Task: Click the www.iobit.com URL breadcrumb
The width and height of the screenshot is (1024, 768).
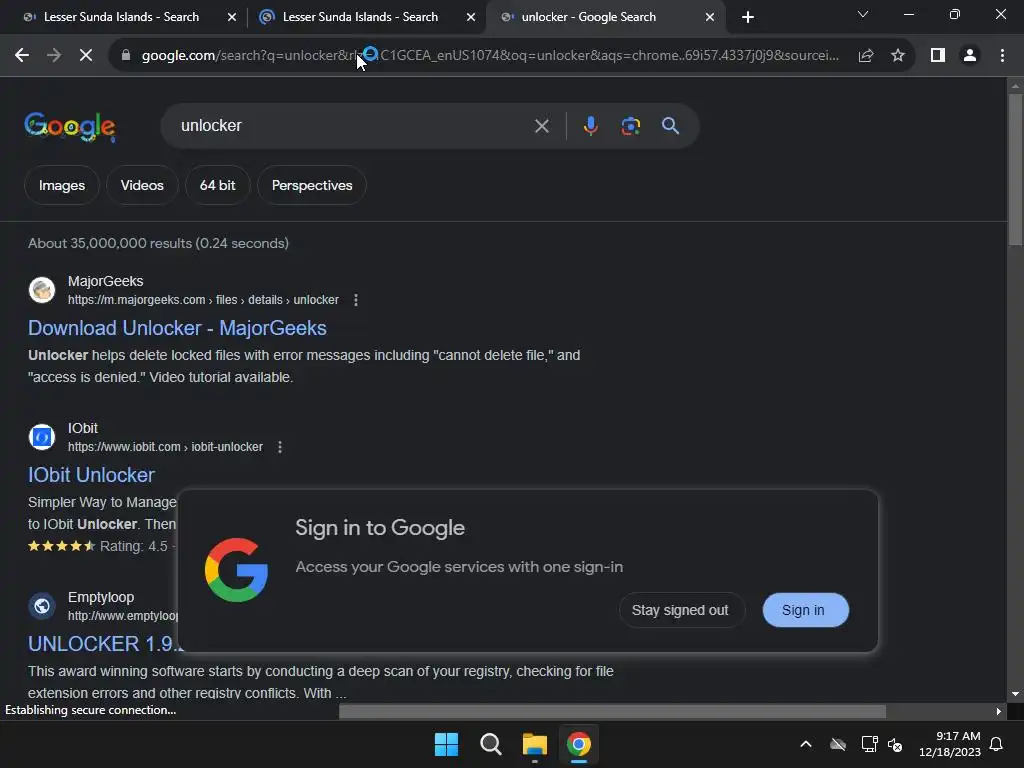Action: point(165,447)
